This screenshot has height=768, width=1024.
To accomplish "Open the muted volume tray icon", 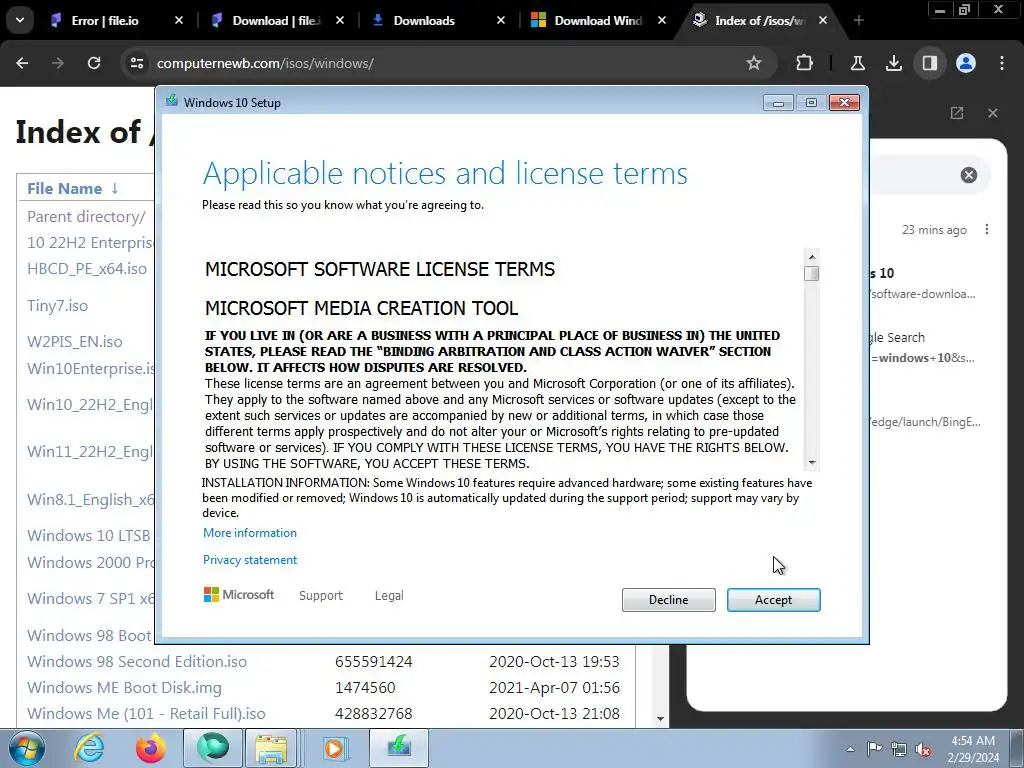I will [x=923, y=749].
